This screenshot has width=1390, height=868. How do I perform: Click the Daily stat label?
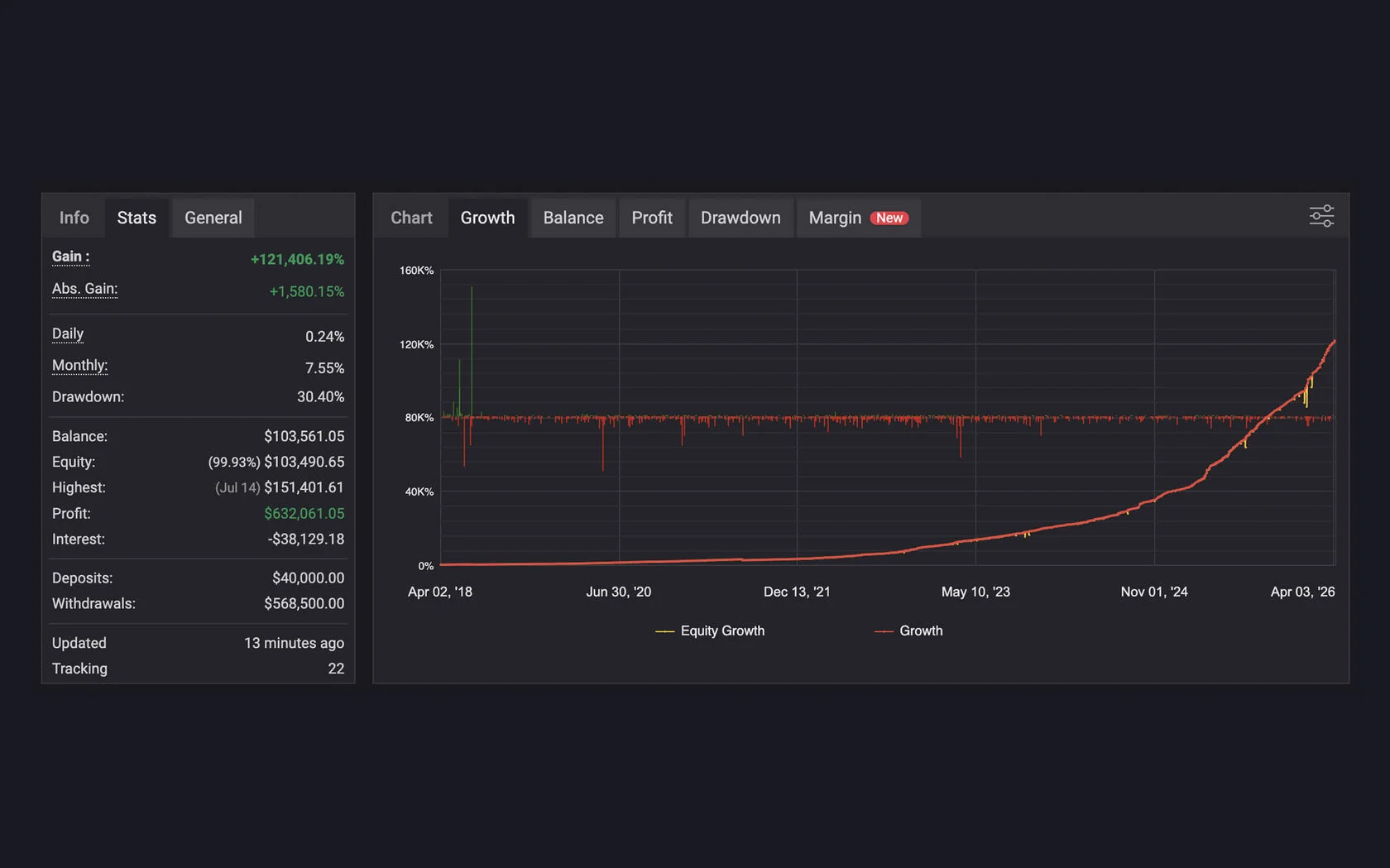pyautogui.click(x=68, y=333)
